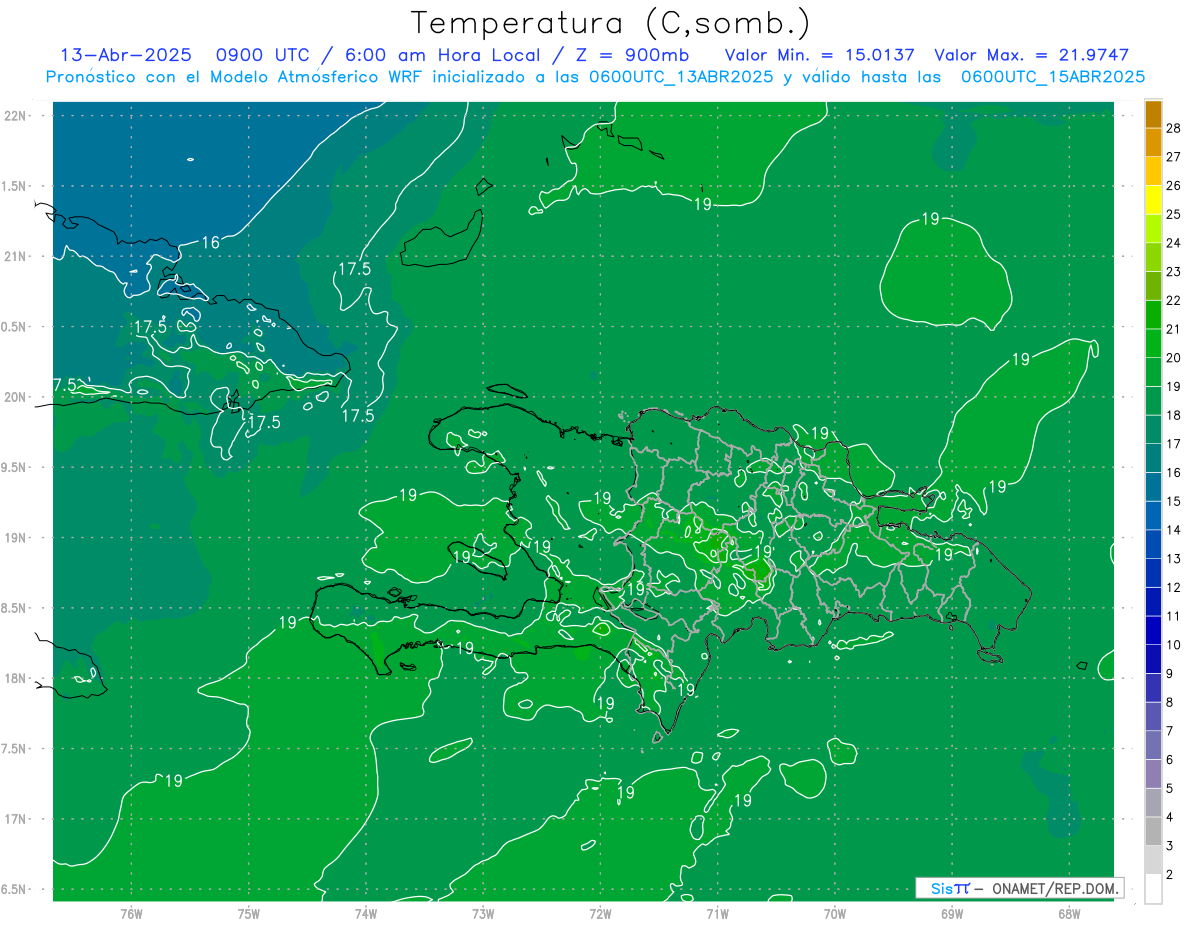Image resolution: width=1200 pixels, height=927 pixels.
Task: Click the "75W" longitude label
Action: pyautogui.click(x=249, y=913)
